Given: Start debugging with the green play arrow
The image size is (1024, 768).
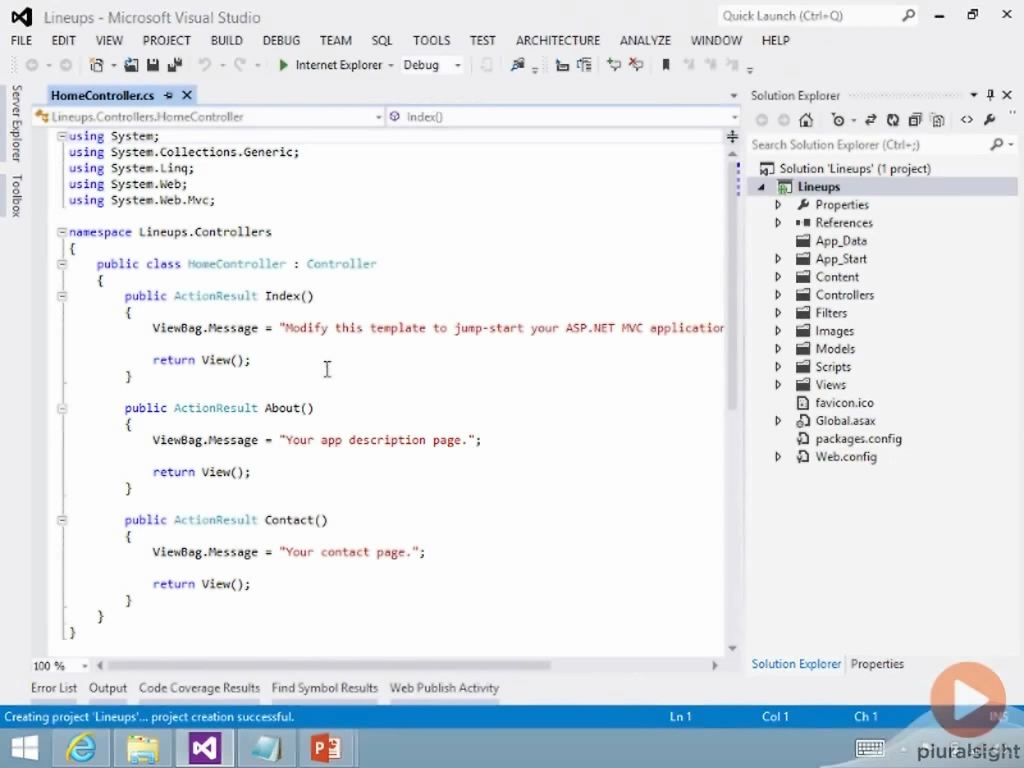Looking at the screenshot, I should [283, 65].
